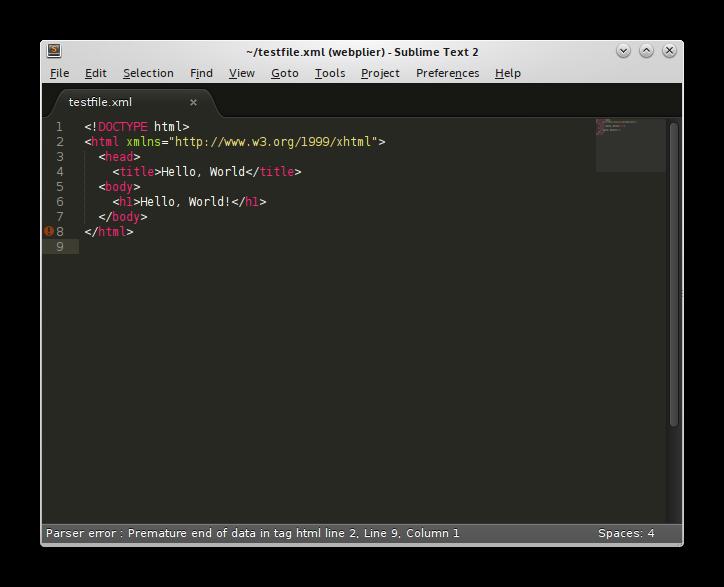Viewport: 724px width, 587px height.
Task: Close the Sublime Text window
Action: point(669,51)
